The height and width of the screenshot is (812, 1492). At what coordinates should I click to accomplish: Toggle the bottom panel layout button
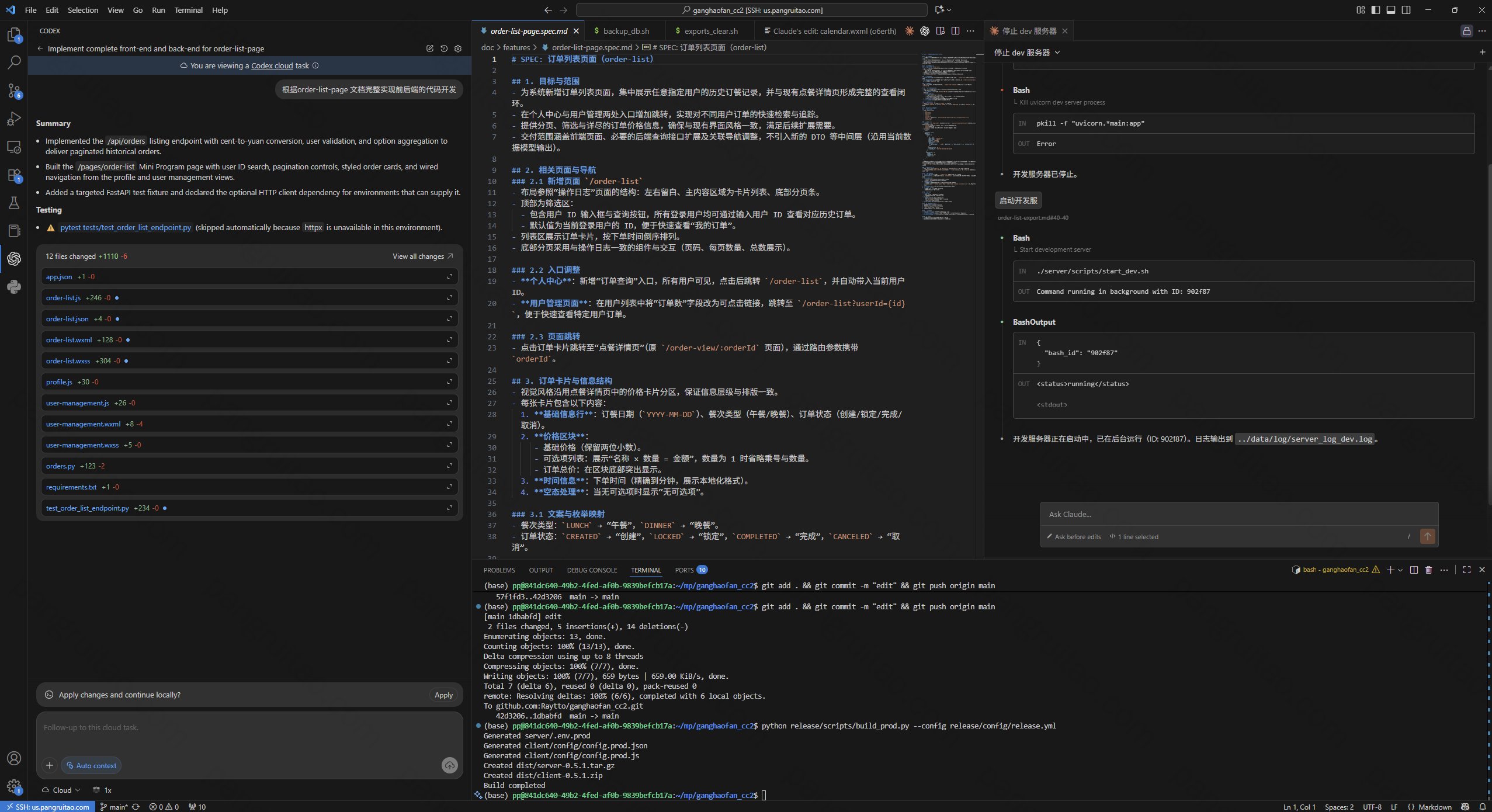point(1391,10)
